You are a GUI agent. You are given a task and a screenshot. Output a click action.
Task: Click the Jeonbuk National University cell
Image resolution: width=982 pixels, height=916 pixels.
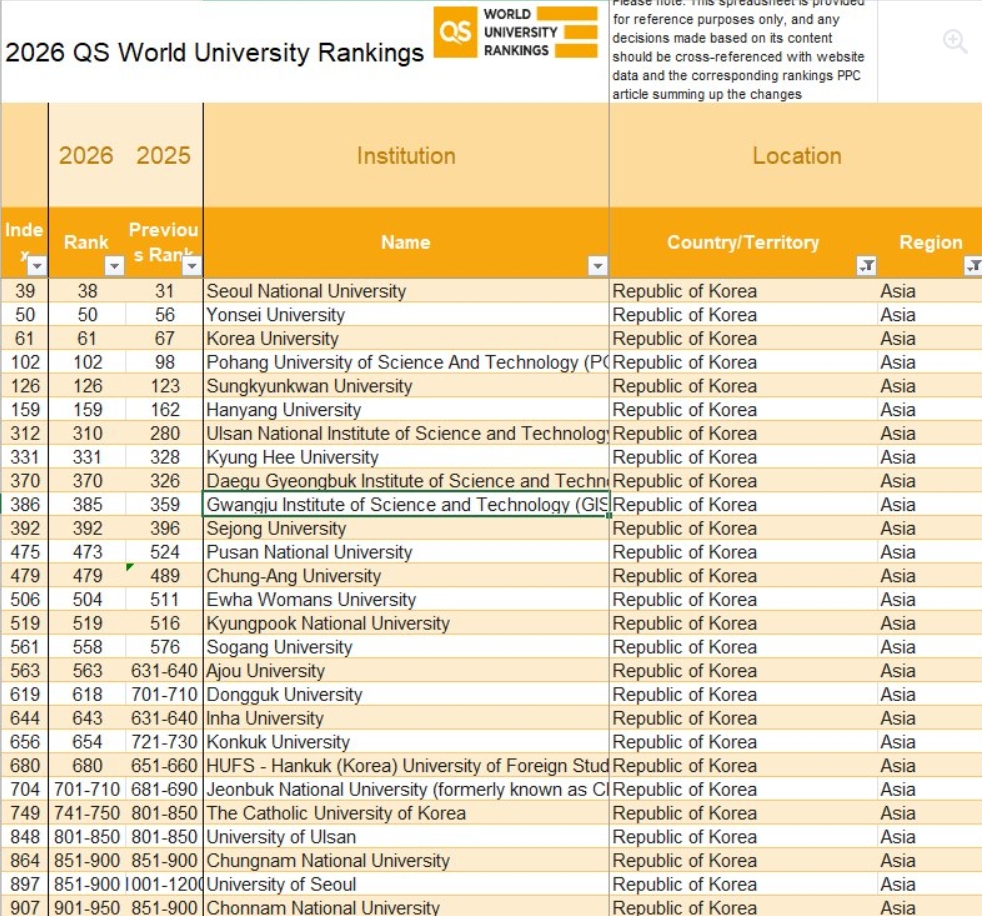click(406, 790)
